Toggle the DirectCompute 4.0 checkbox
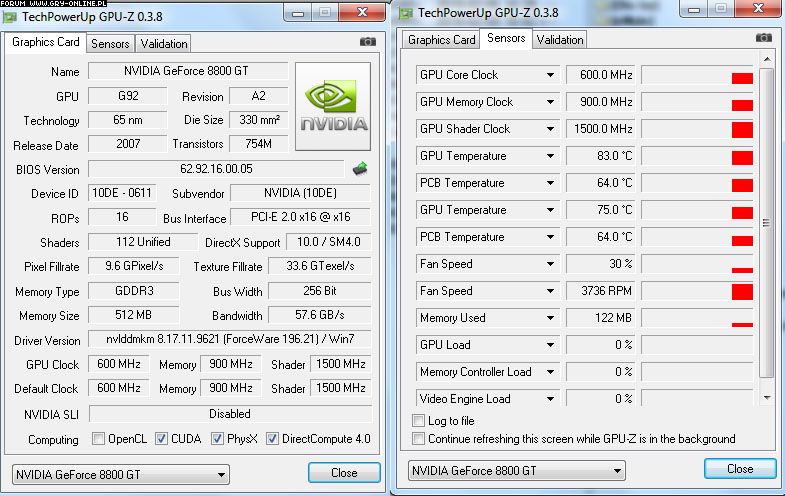The image size is (785, 496). [x=272, y=439]
